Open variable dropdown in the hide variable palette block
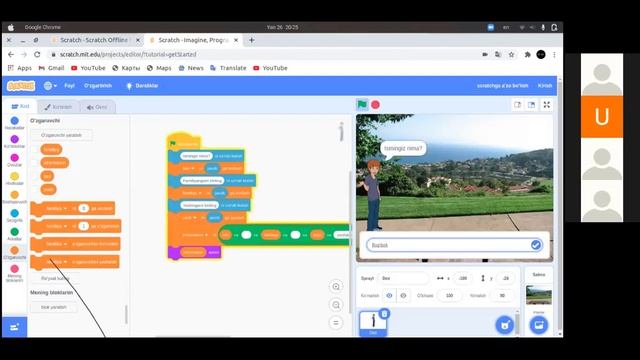 pos(57,262)
